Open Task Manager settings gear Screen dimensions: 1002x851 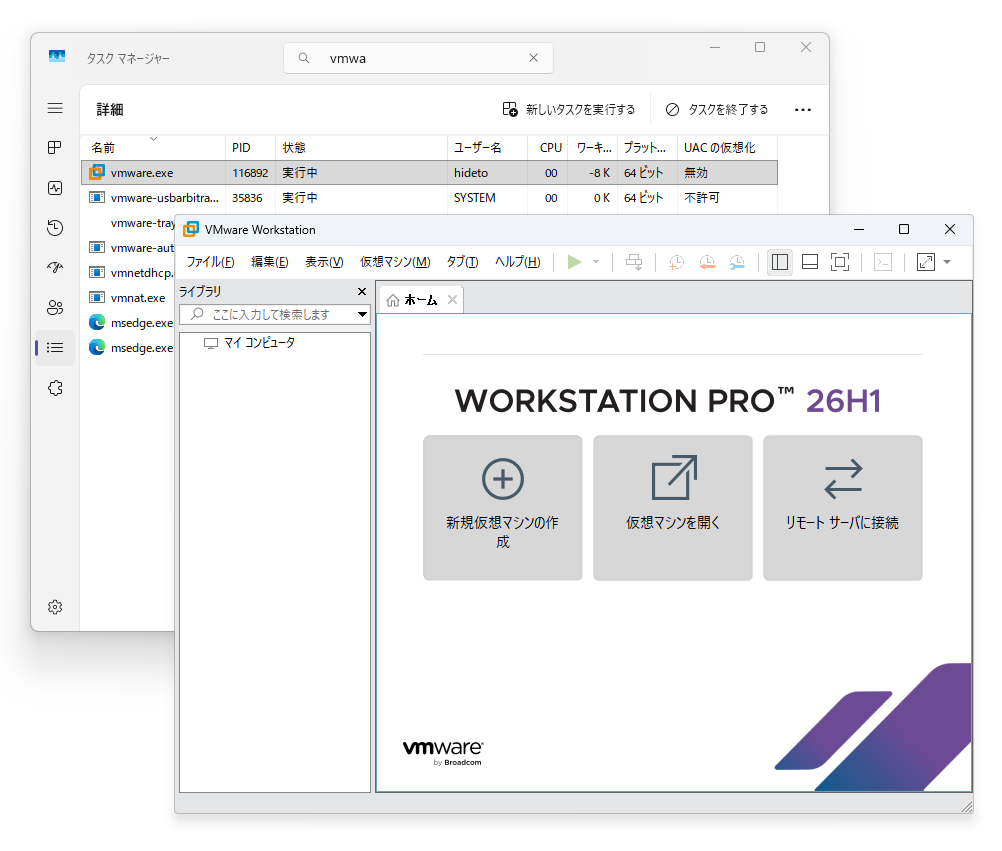pos(55,607)
